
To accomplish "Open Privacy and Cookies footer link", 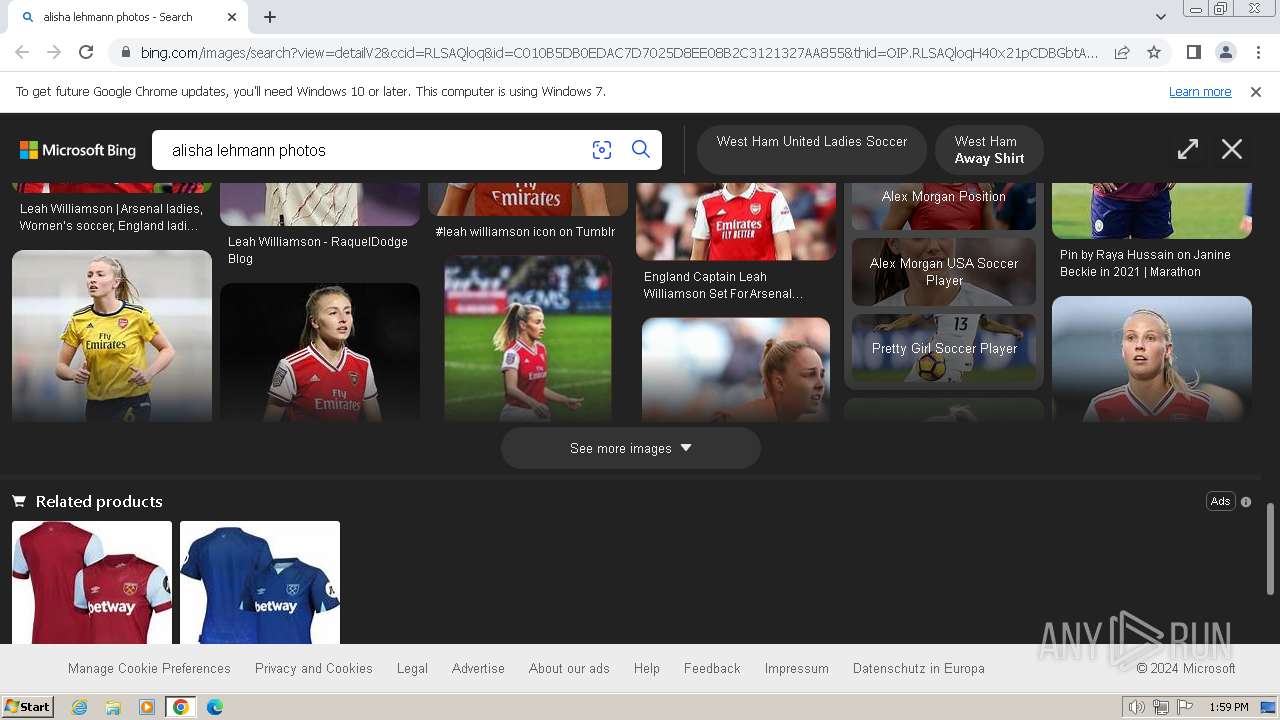I will tap(314, 668).
